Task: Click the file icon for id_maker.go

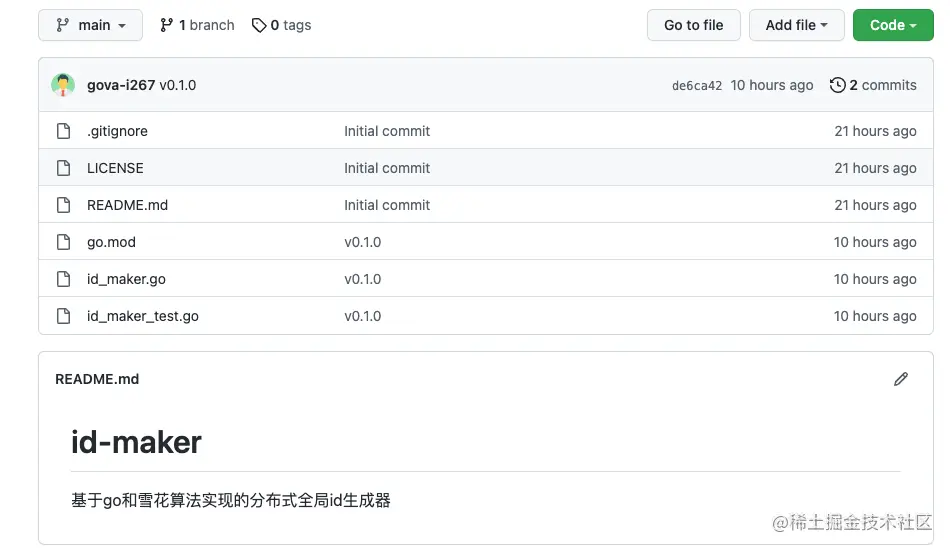Action: tap(64, 279)
